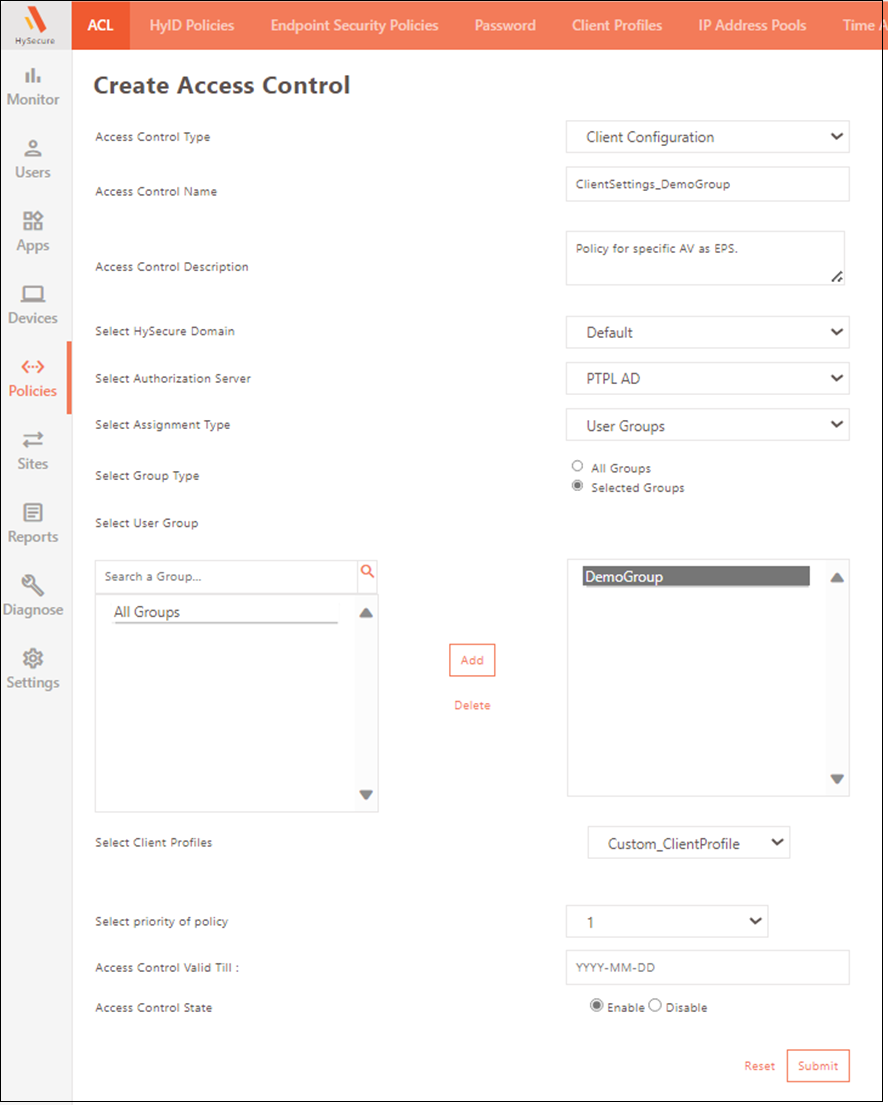Viewport: 888px width, 1105px height.
Task: Click the Diagnose wrench icon
Action: pos(33,586)
